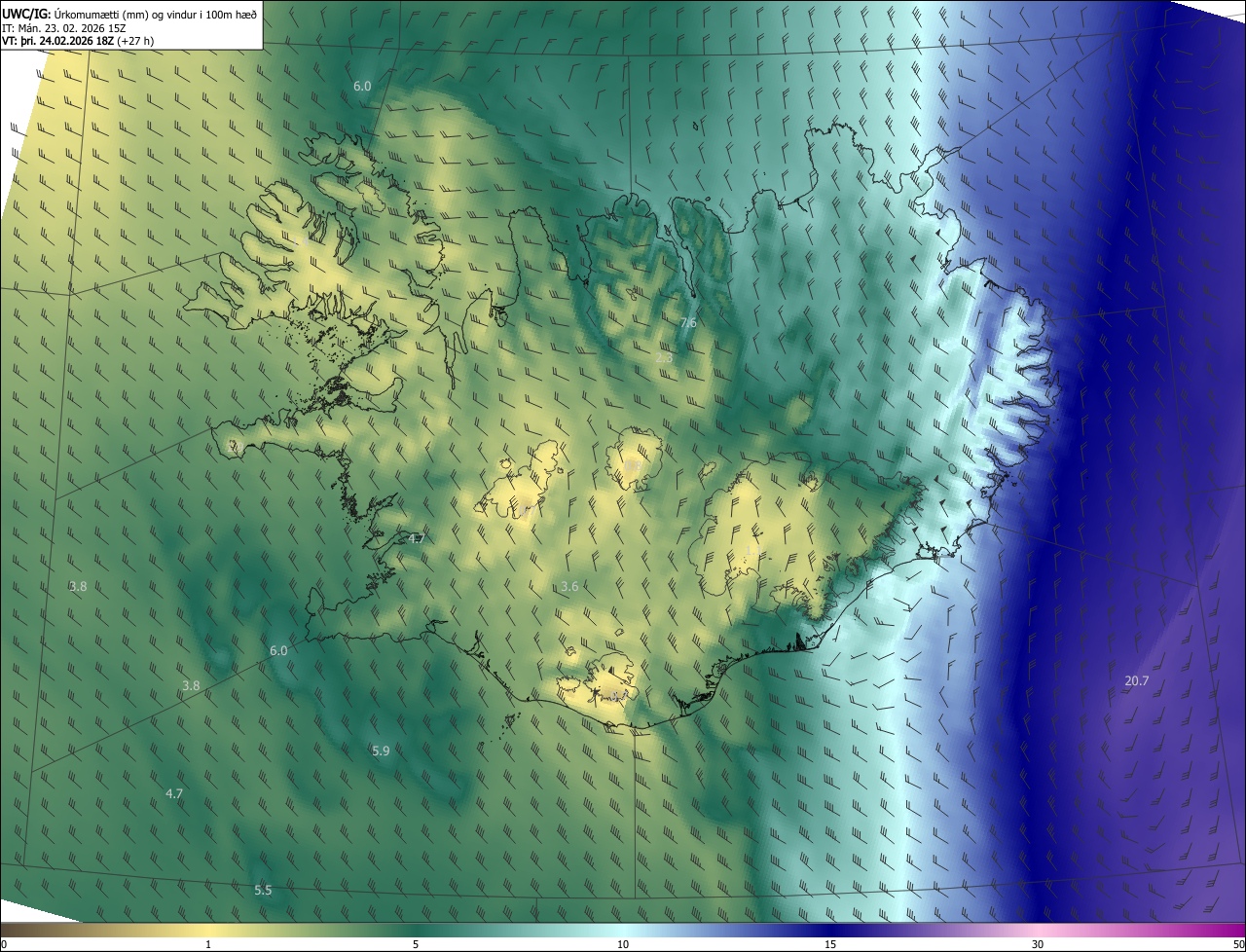Viewport: 1246px width, 952px height.
Task: Click the 10 tick on the colour scale
Action: pos(623,944)
